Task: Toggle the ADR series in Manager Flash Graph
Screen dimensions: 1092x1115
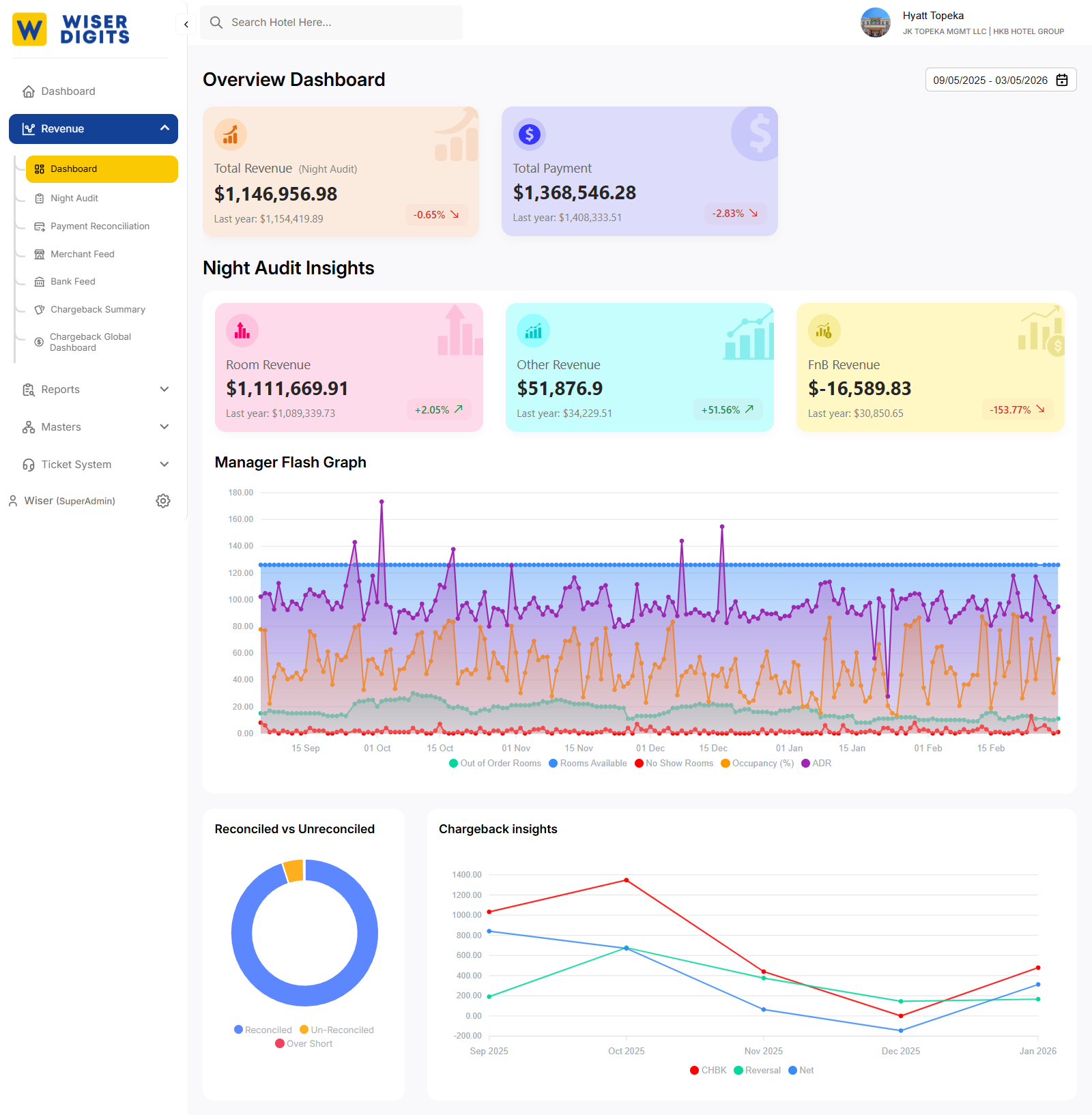Action: pos(817,763)
